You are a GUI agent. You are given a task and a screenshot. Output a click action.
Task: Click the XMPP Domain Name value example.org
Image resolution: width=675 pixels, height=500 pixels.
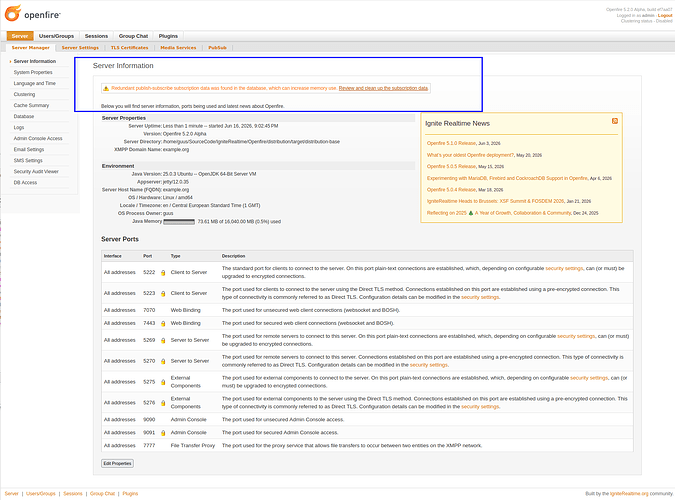coord(176,150)
